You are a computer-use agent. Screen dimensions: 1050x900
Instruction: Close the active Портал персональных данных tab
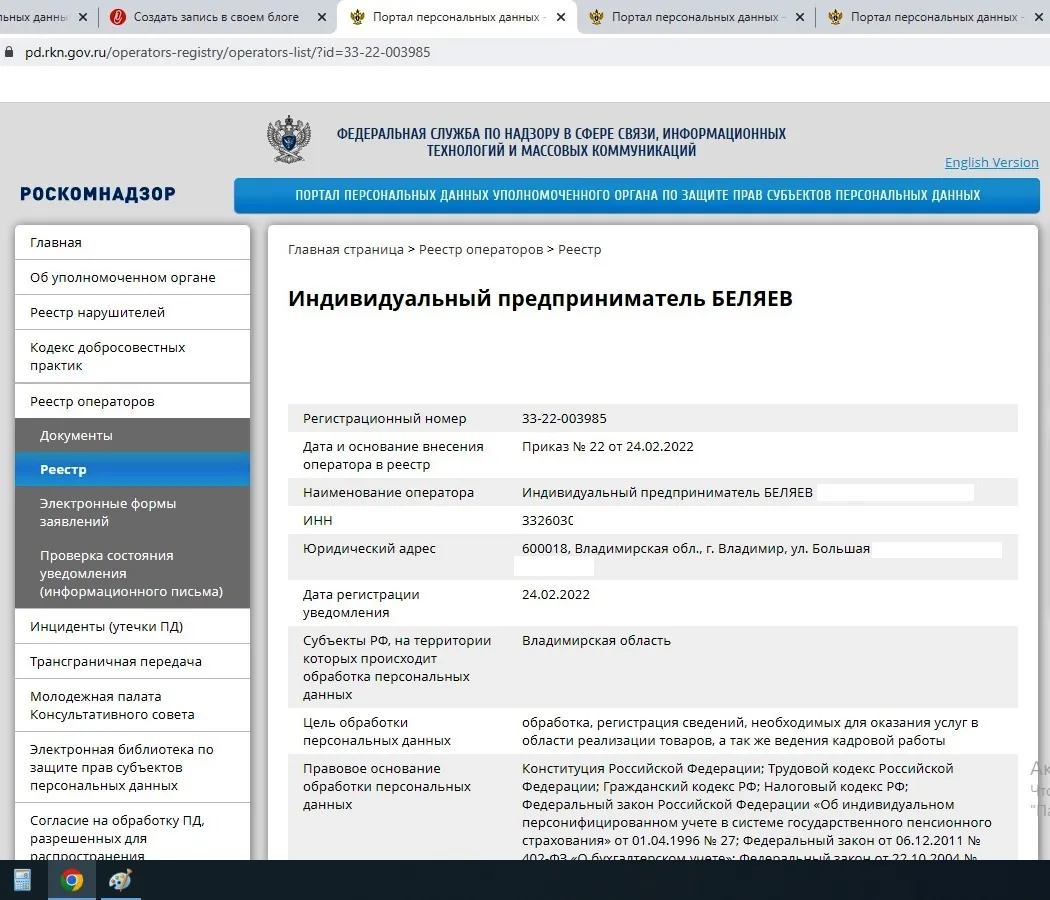coord(561,17)
